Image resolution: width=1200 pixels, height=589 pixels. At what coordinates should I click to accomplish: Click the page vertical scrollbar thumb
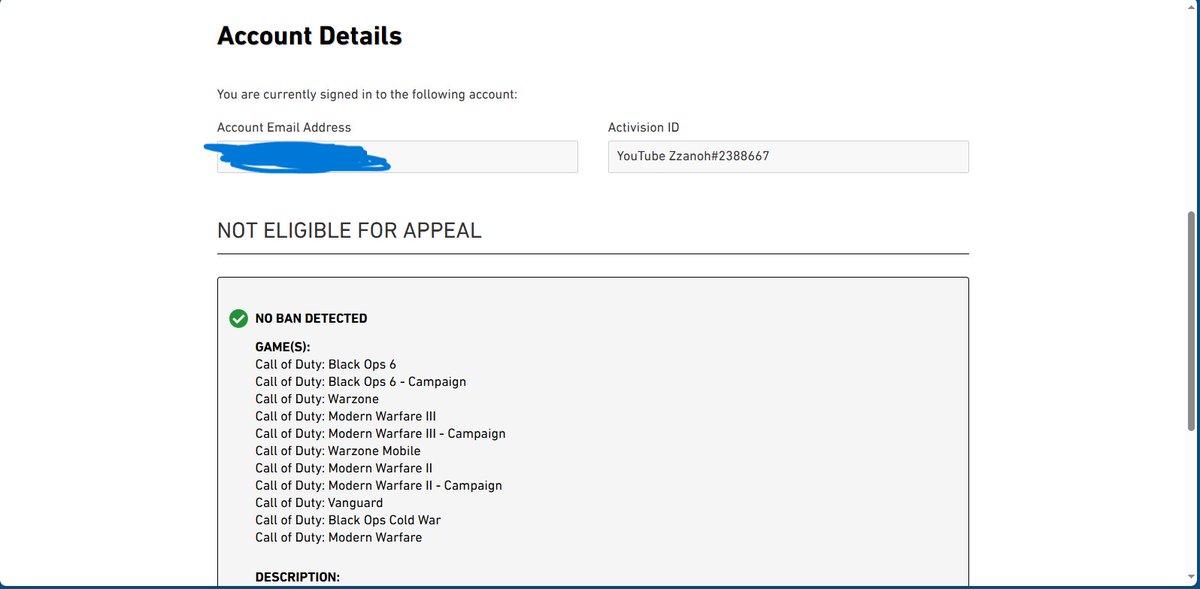click(x=1191, y=320)
